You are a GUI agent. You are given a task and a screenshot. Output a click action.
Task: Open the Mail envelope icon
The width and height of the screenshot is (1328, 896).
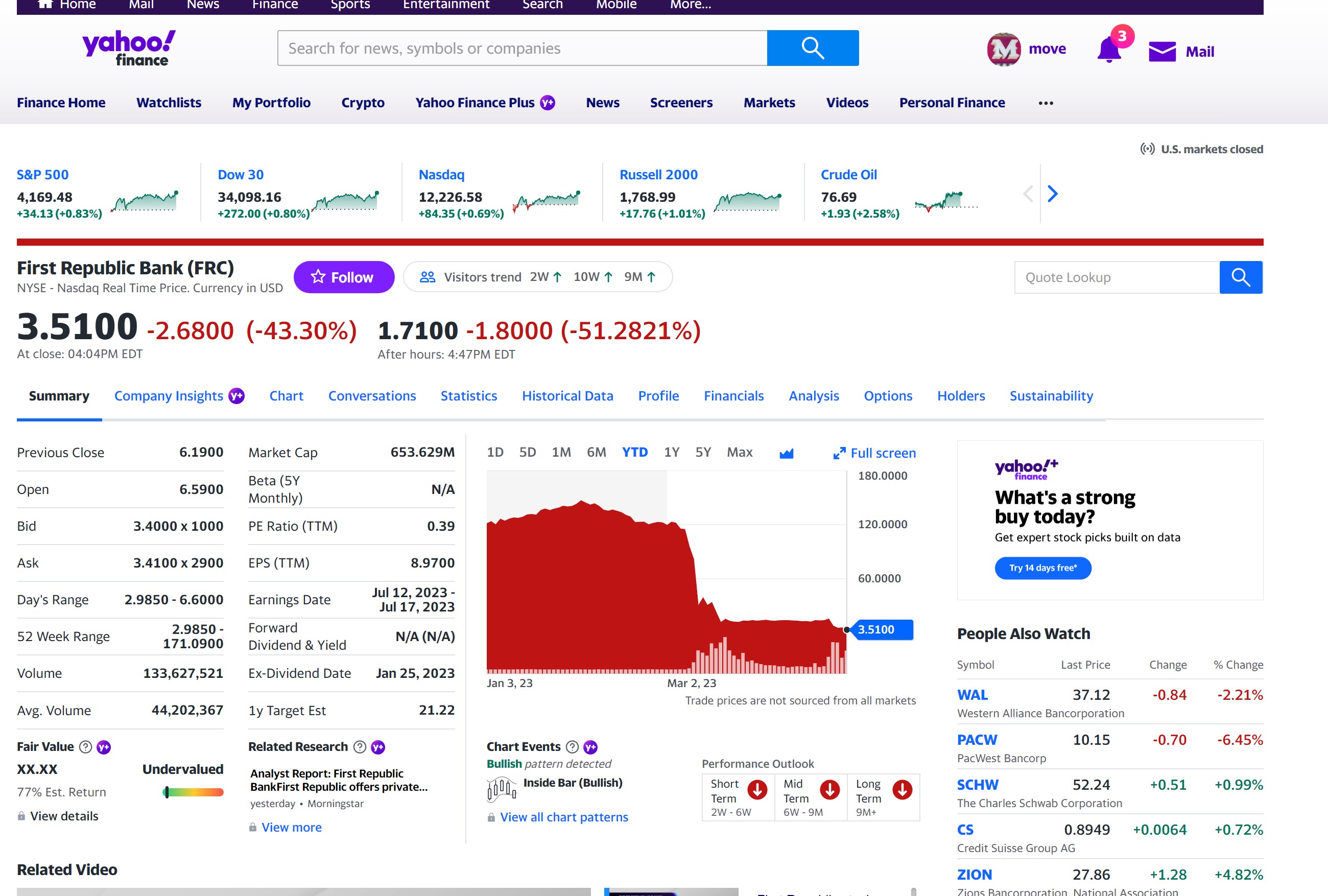point(1162,52)
